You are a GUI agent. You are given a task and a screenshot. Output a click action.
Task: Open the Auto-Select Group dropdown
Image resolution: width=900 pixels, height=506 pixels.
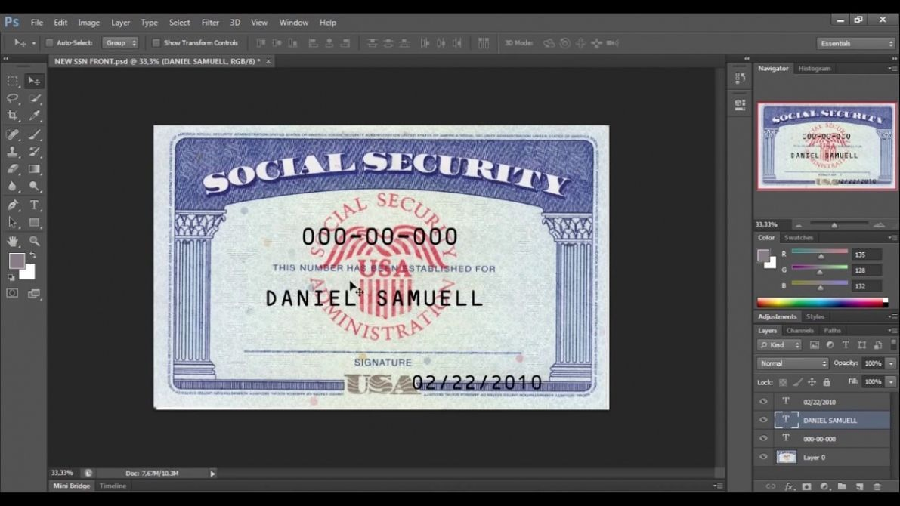coord(120,43)
